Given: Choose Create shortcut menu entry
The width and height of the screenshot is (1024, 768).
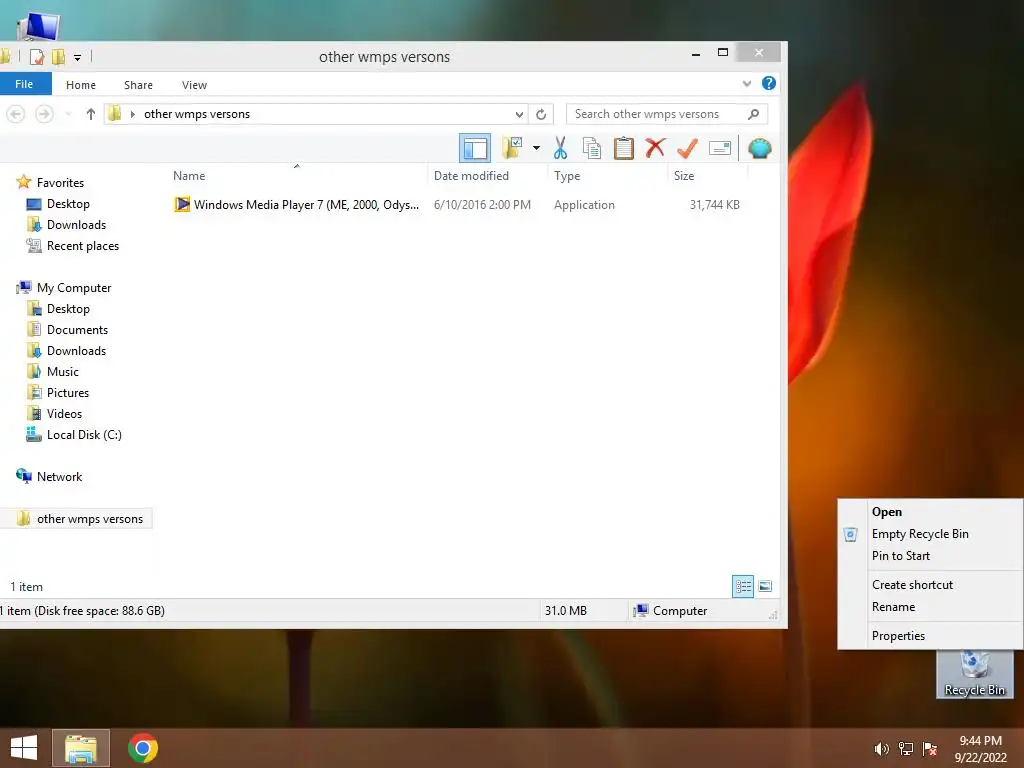Looking at the screenshot, I should 930,585.
